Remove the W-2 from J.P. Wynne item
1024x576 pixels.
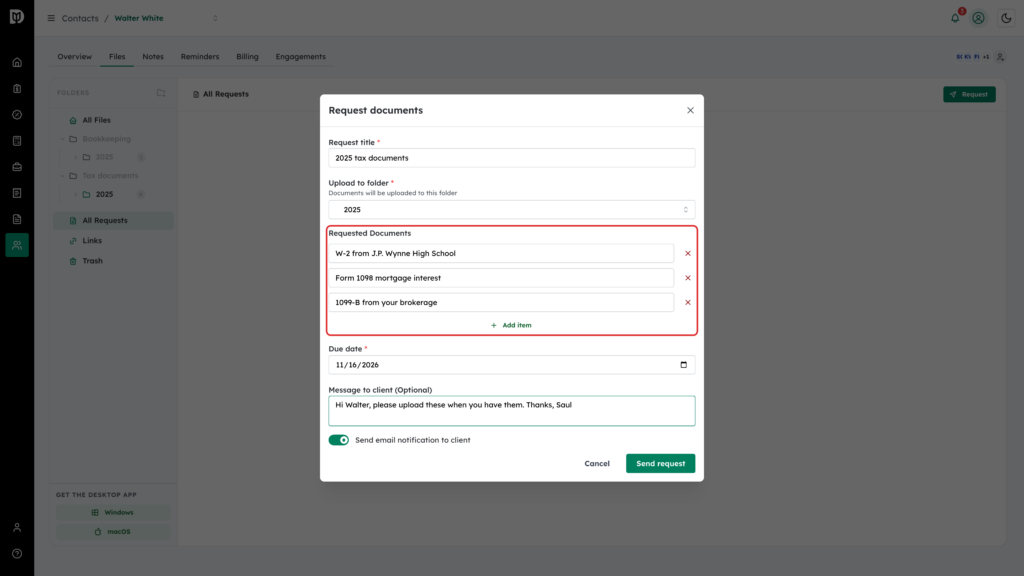point(688,253)
